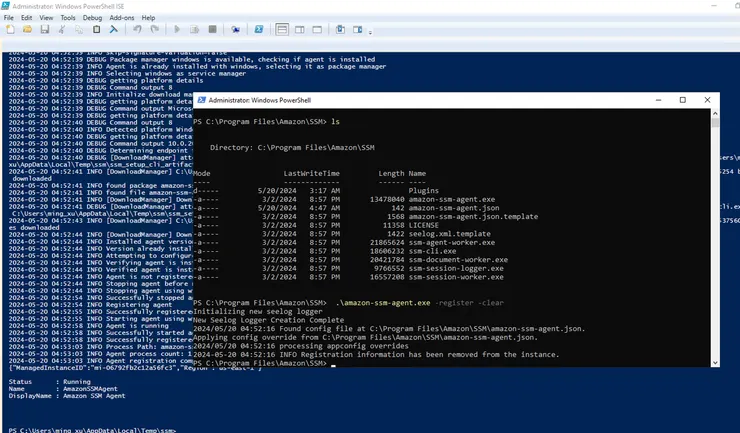Click the LastWriteTime column header
The height and width of the screenshot is (433, 740).
[311, 173]
